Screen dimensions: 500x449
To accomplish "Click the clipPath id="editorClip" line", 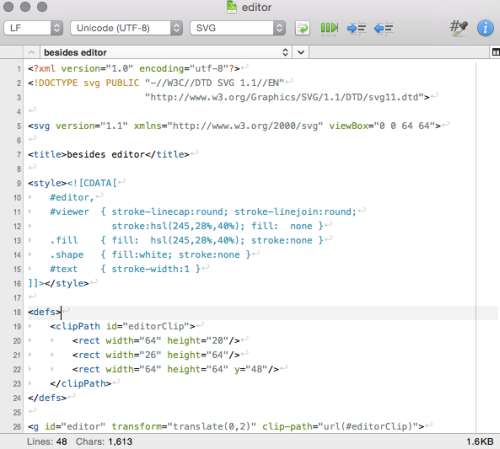I will pos(122,326).
